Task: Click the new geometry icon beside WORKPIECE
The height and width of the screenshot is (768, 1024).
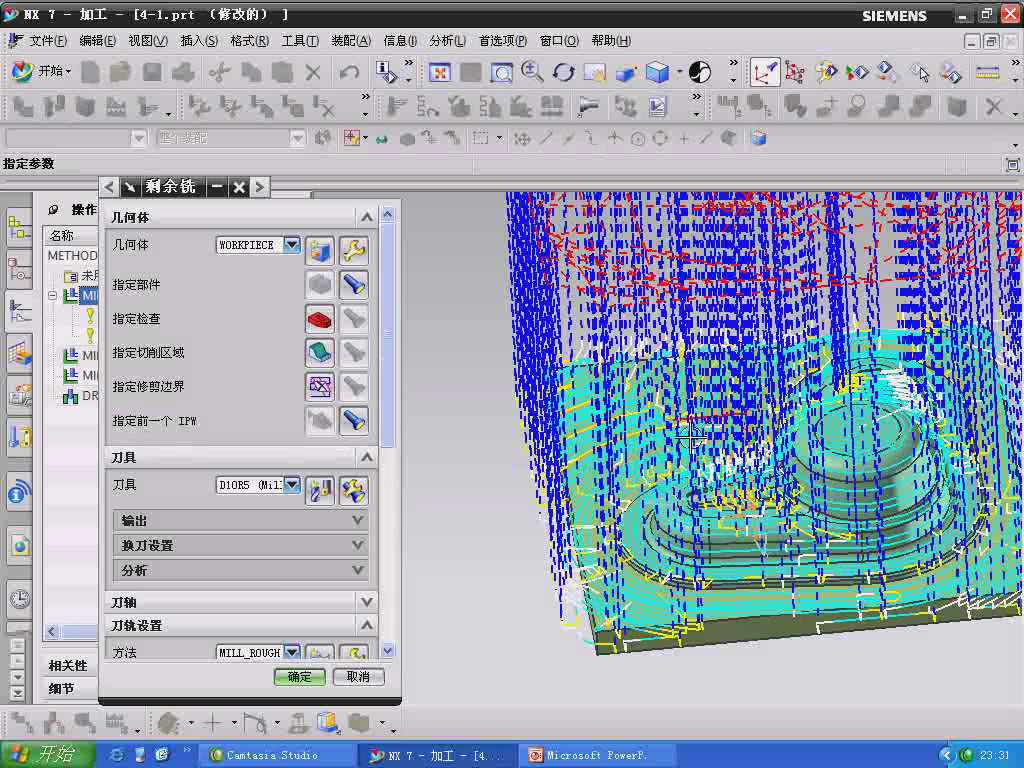Action: [x=320, y=251]
